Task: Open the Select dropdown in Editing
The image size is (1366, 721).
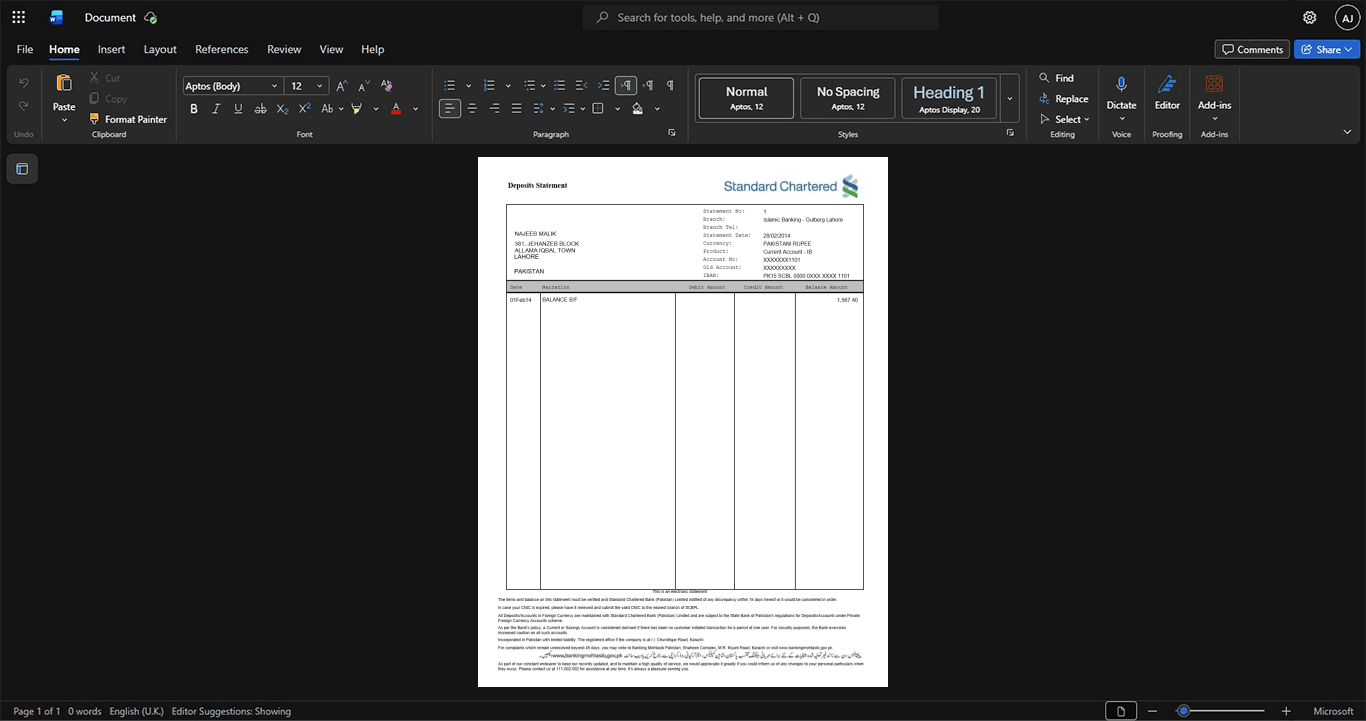Action: pyautogui.click(x=1064, y=119)
